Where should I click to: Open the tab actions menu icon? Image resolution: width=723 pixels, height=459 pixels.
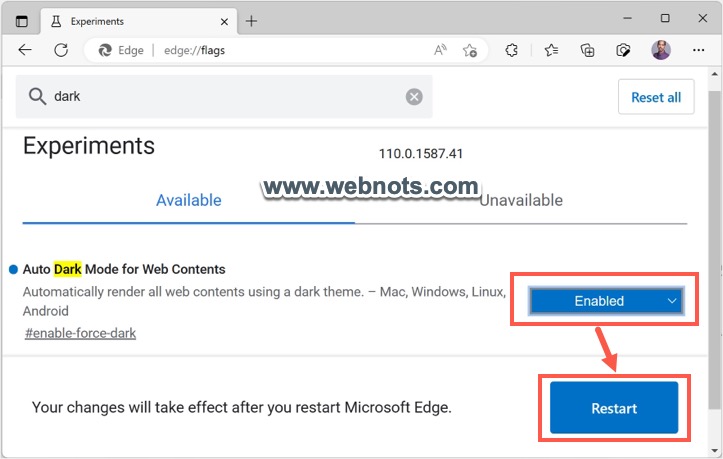(22, 20)
